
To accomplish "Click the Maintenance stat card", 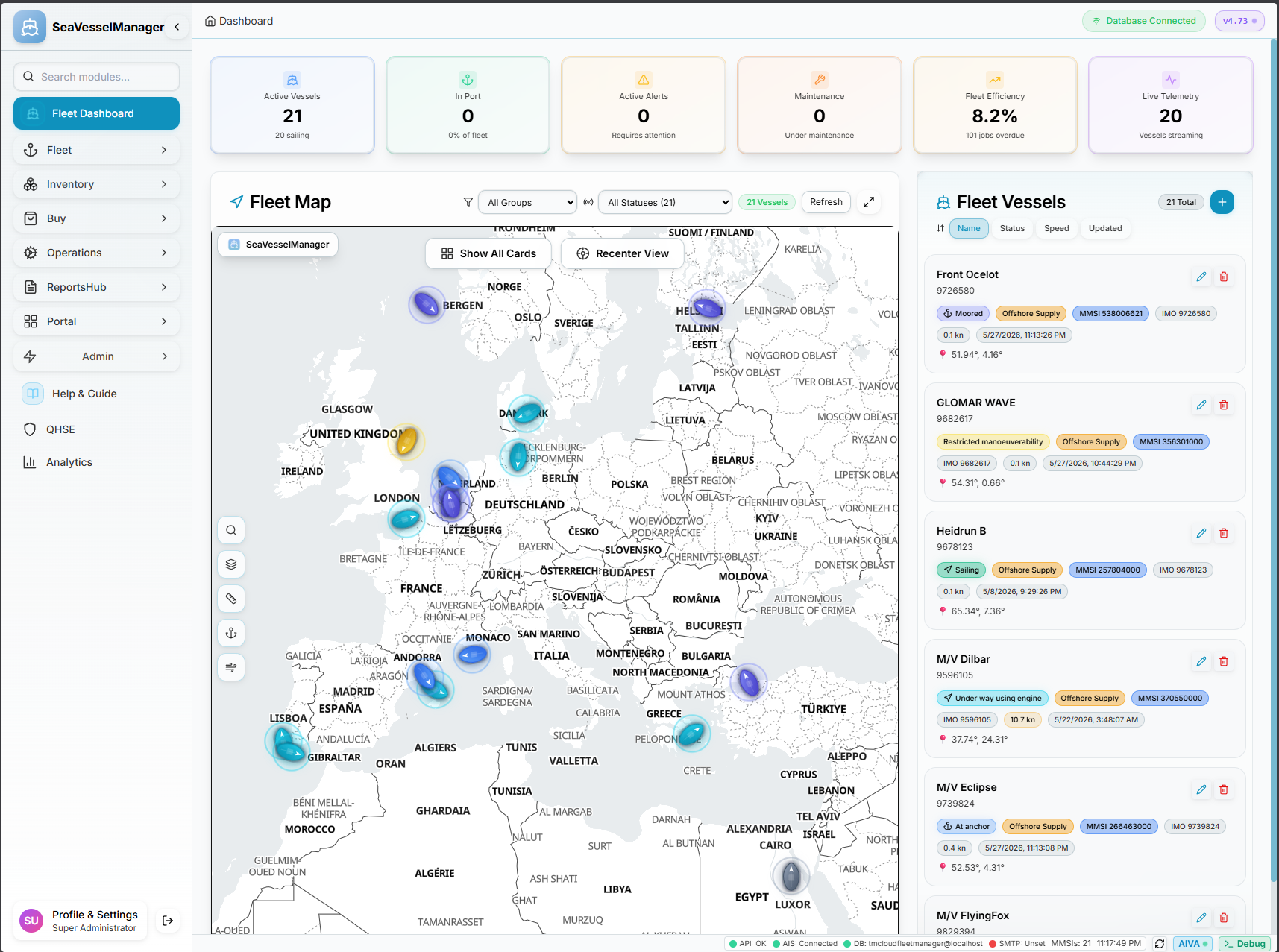I will (820, 105).
